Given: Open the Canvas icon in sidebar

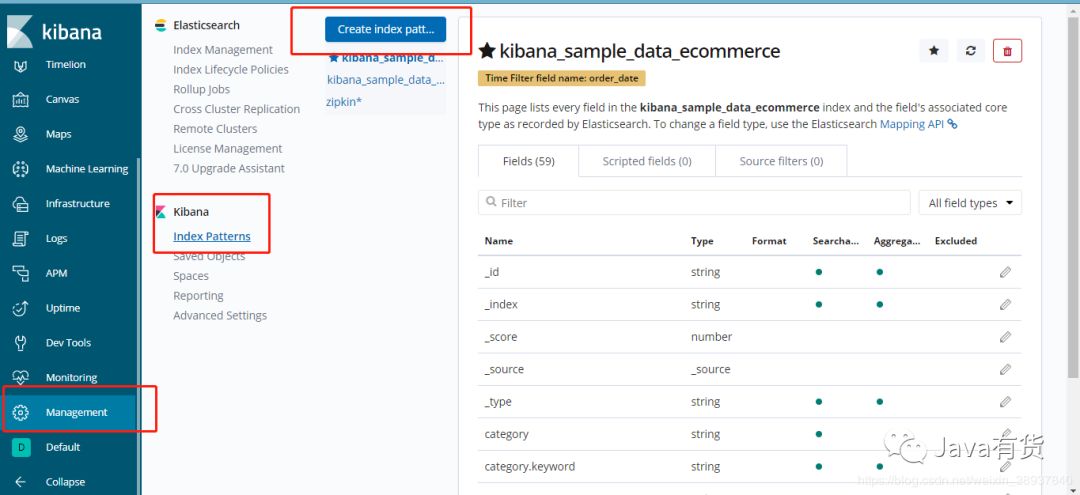Looking at the screenshot, I should point(21,99).
